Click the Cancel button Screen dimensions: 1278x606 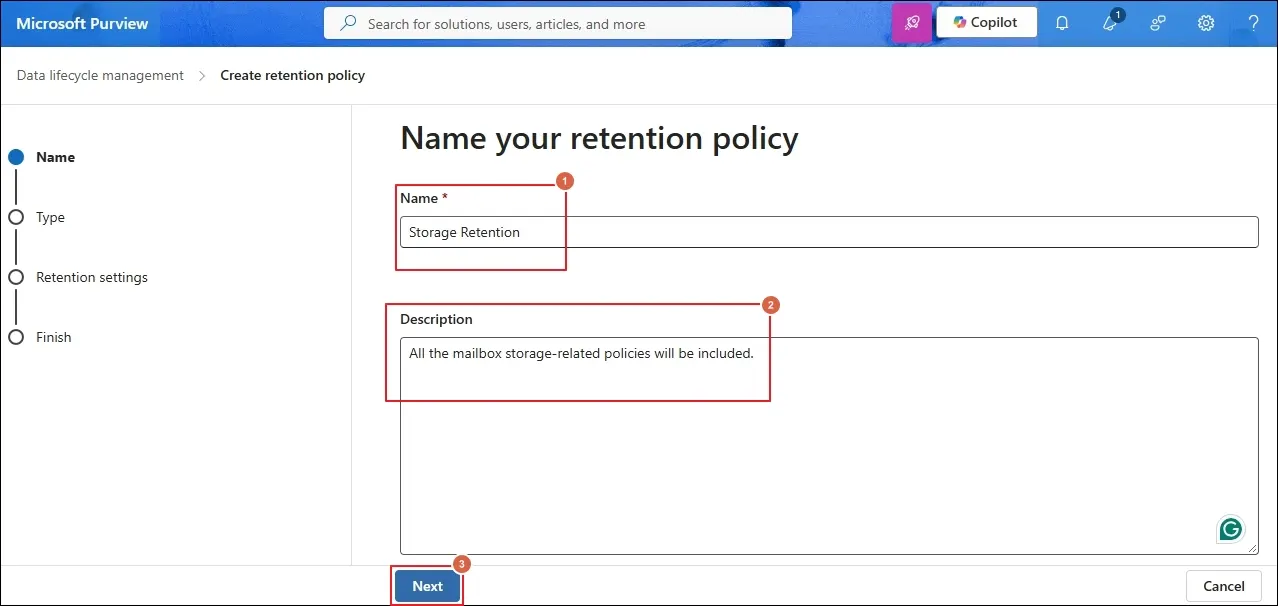tap(1224, 586)
